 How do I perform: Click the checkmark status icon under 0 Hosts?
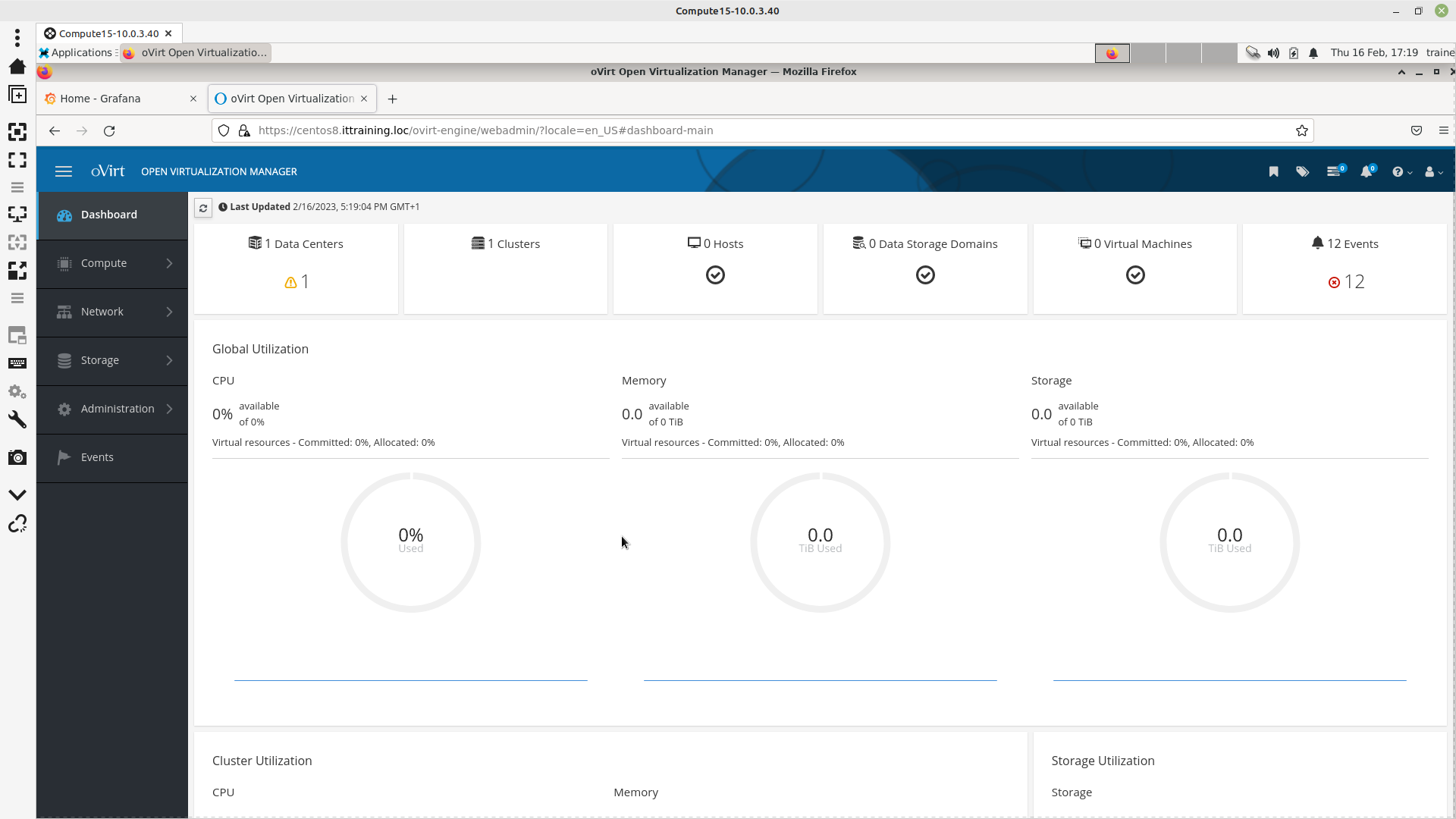(715, 275)
